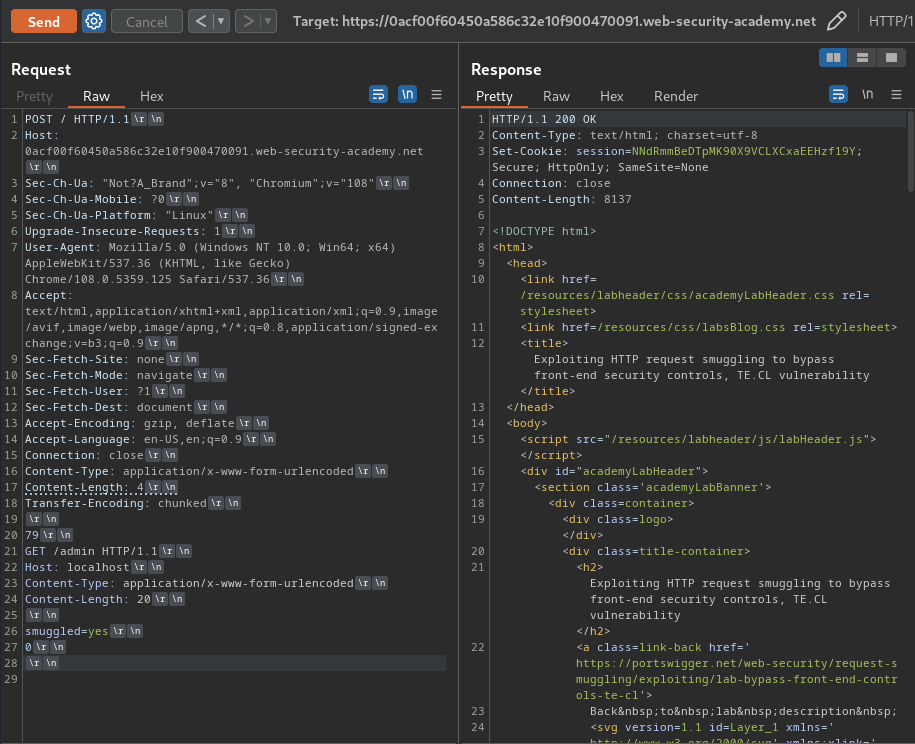The height and width of the screenshot is (744, 915).
Task: Click the Target URL text
Action: 554,22
